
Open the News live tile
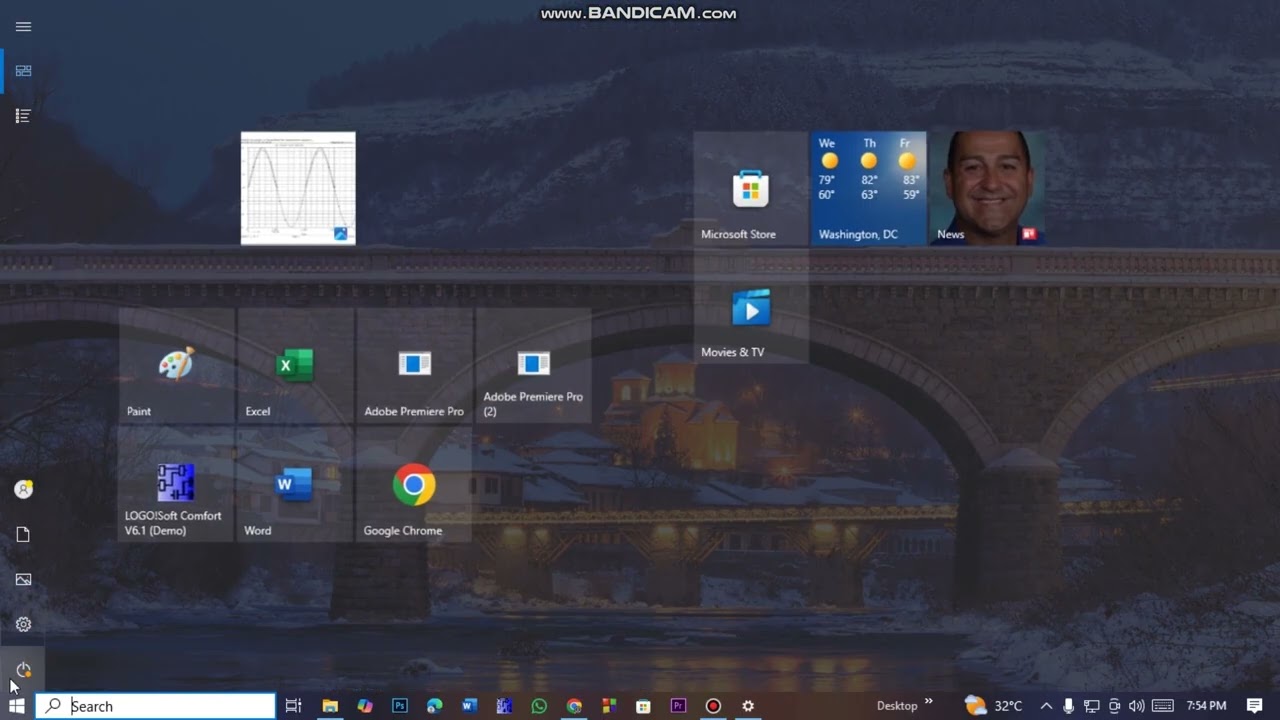click(987, 188)
